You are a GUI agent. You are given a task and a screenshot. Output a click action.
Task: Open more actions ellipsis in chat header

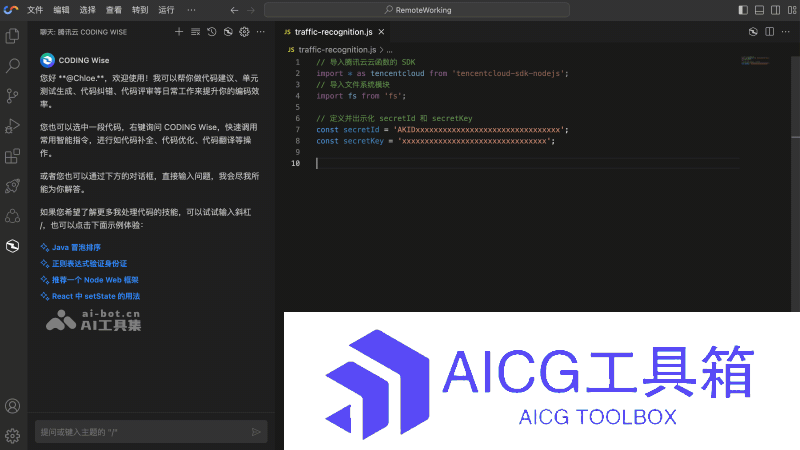pos(261,32)
